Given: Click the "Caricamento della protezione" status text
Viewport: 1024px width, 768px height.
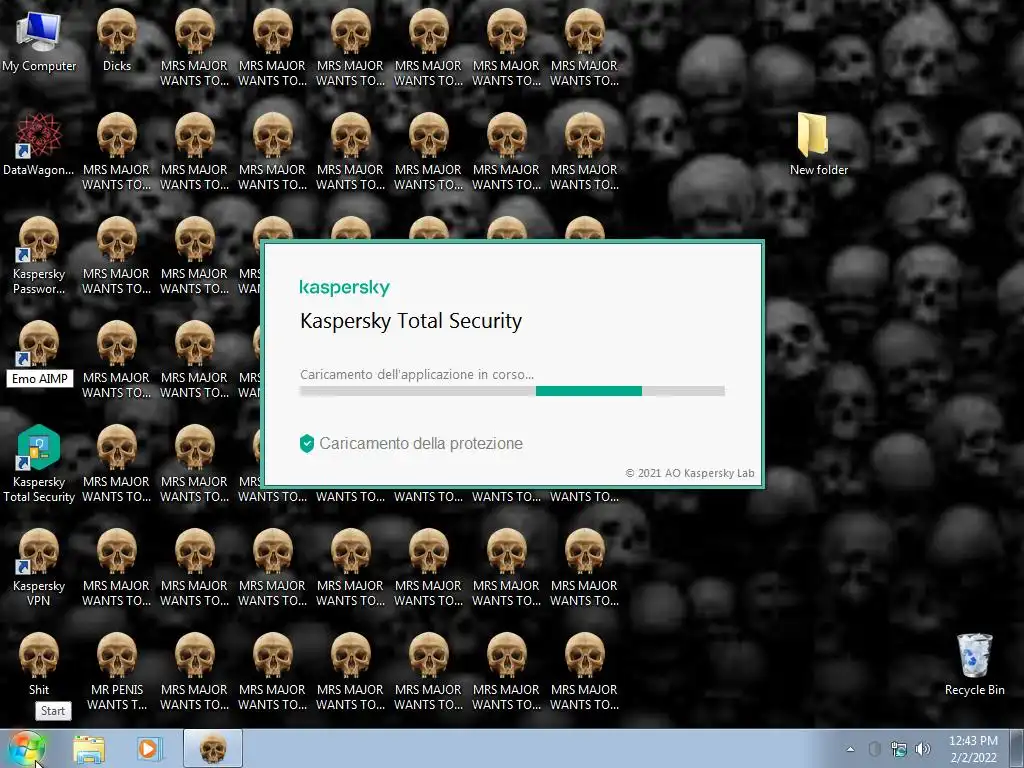Looking at the screenshot, I should [x=421, y=443].
